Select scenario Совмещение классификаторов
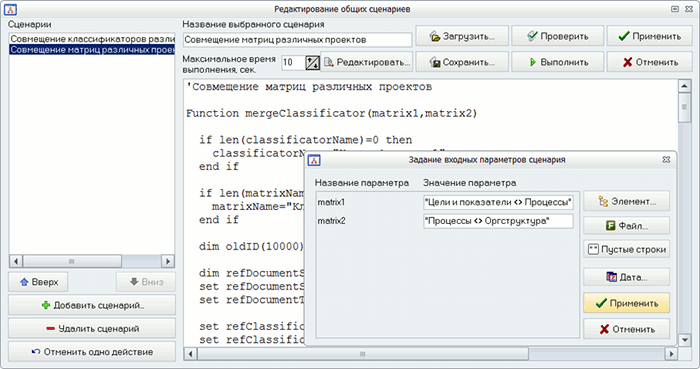 click(x=92, y=39)
